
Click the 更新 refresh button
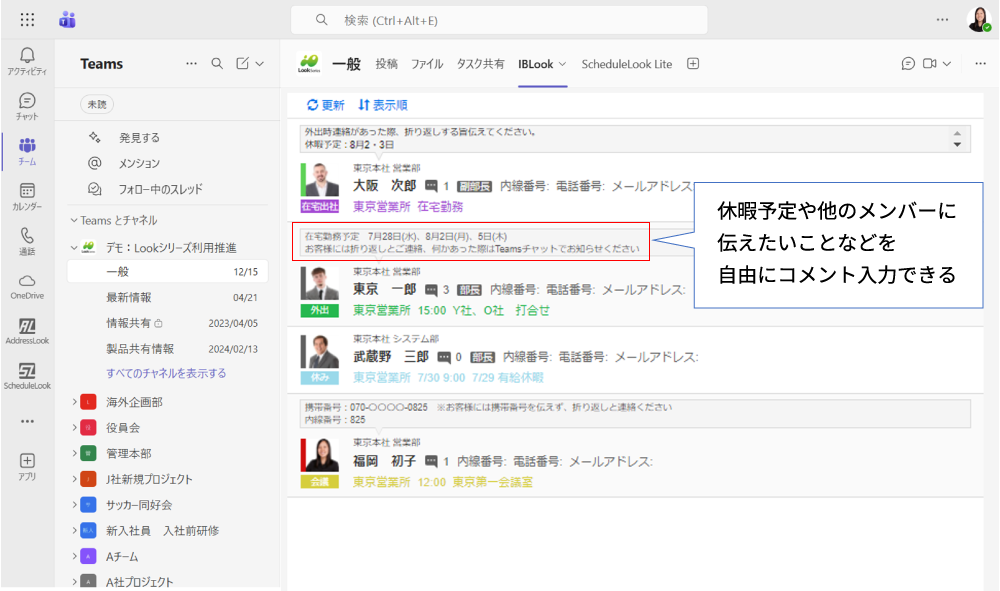pos(325,105)
